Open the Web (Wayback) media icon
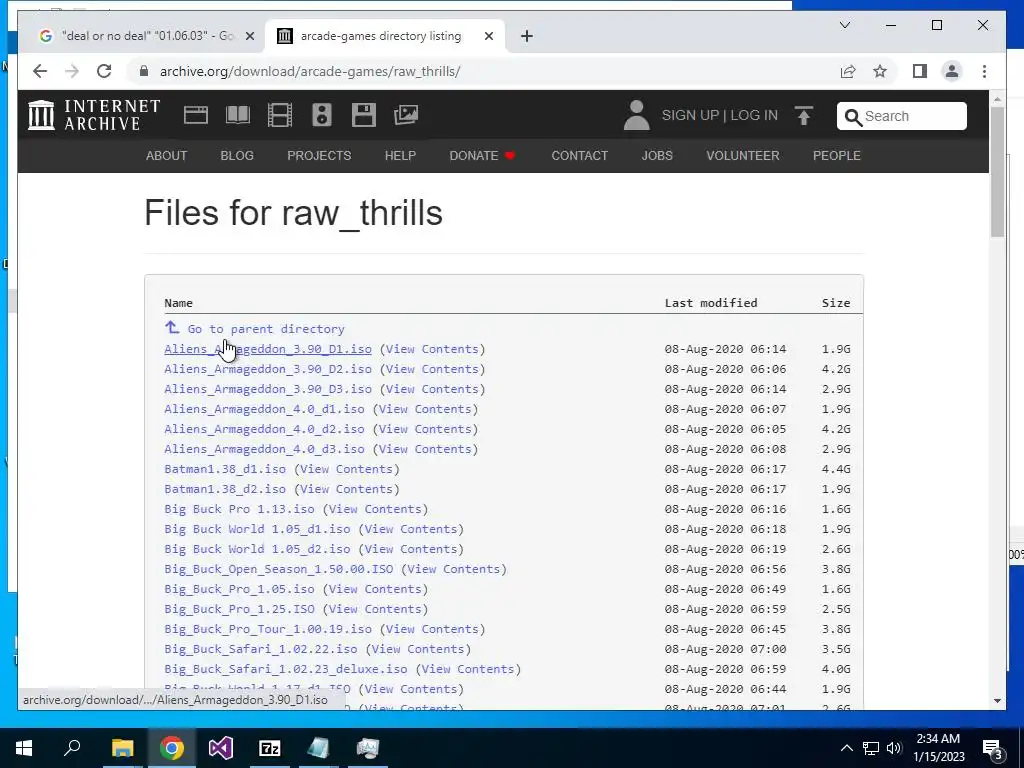 pos(195,115)
